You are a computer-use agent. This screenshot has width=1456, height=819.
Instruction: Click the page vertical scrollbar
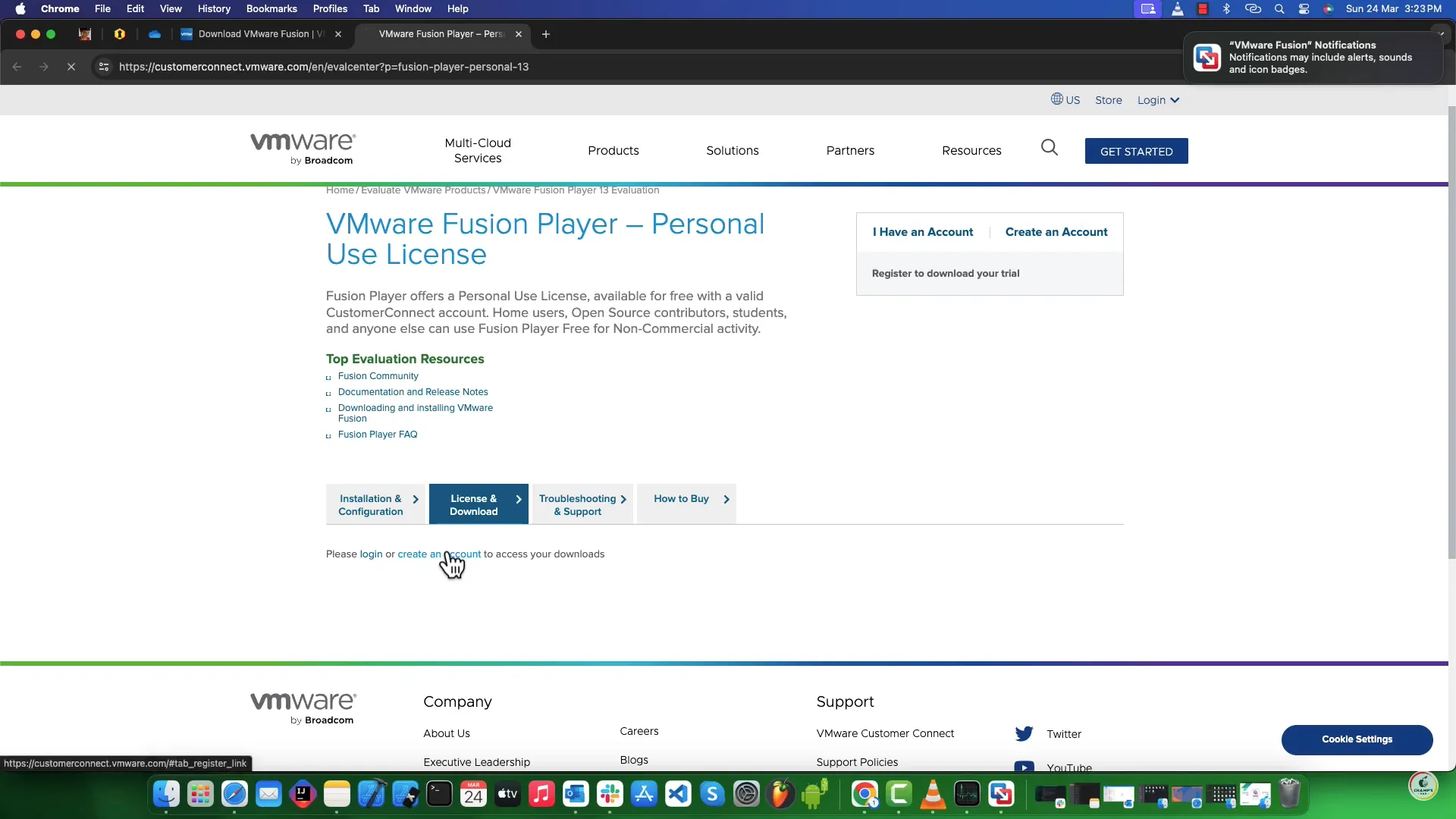click(1451, 334)
